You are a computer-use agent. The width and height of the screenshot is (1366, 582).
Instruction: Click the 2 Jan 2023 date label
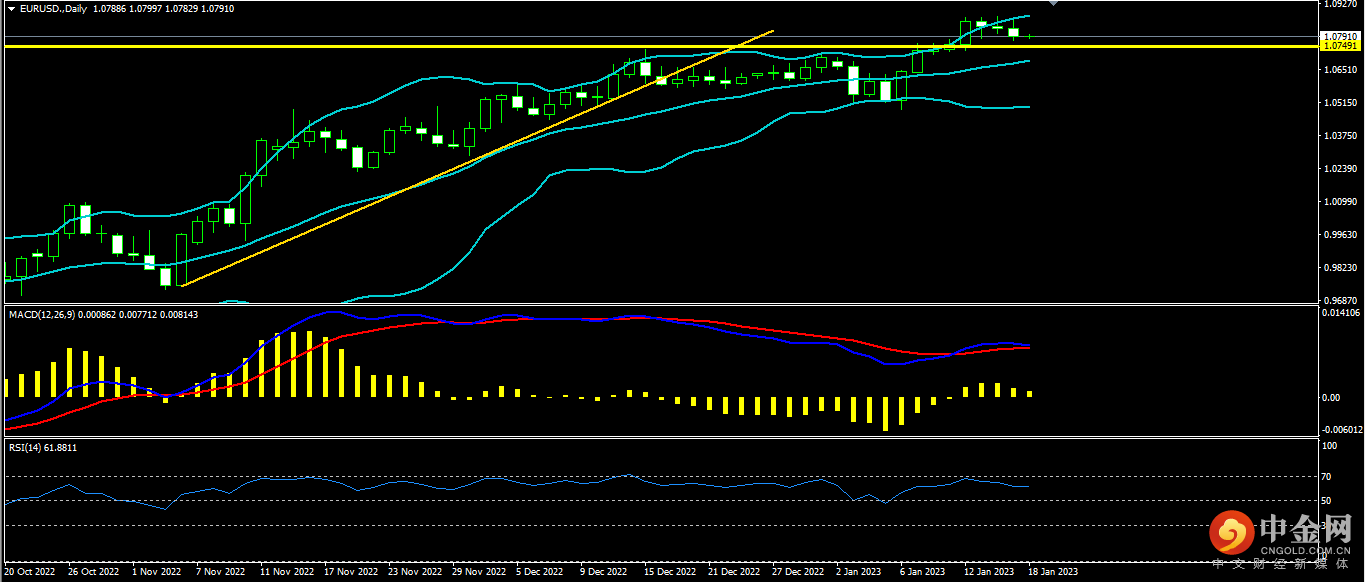coord(858,573)
